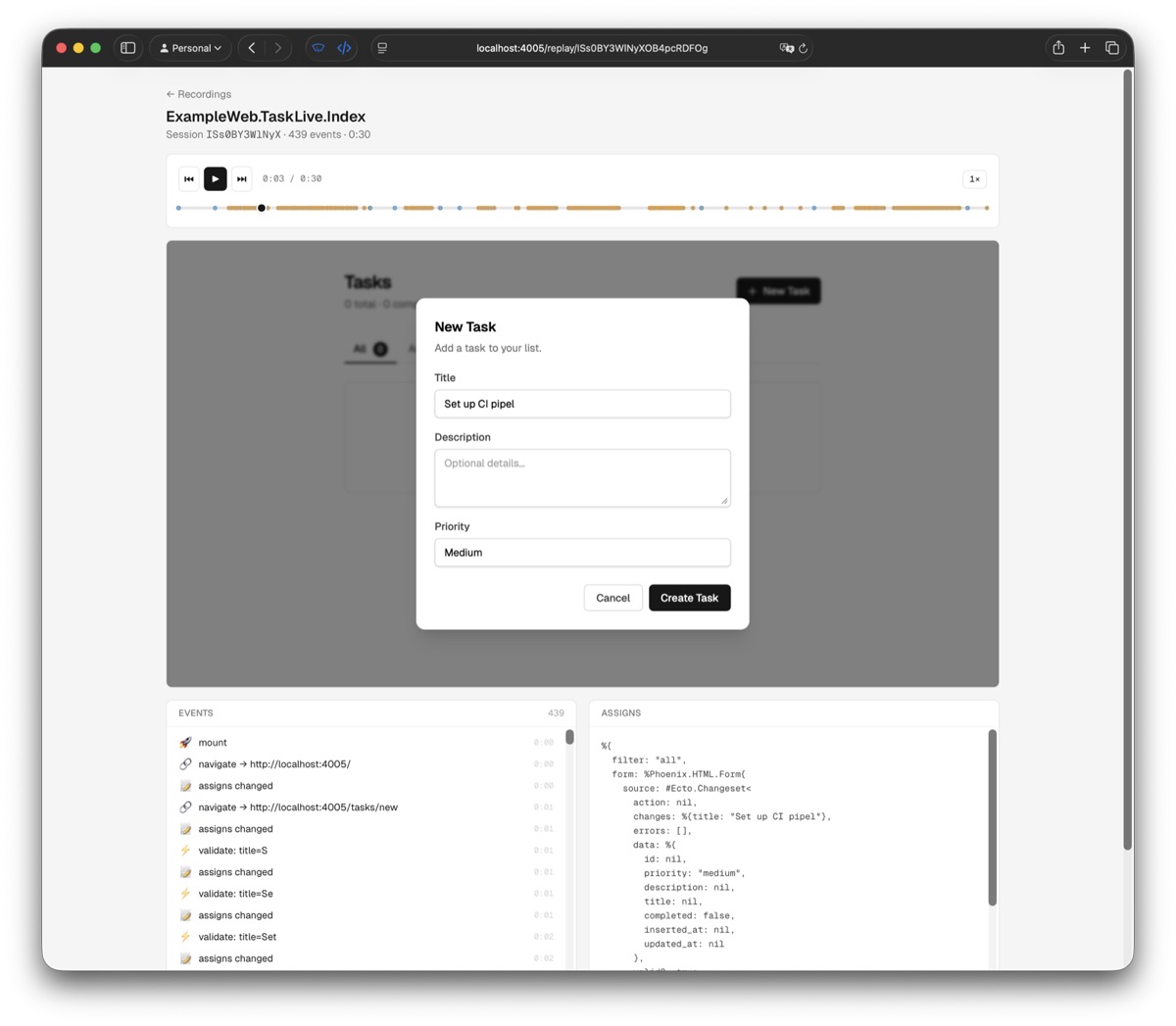The image size is (1176, 1026).
Task: Open the code brackets developer extension icon
Action: tap(344, 48)
